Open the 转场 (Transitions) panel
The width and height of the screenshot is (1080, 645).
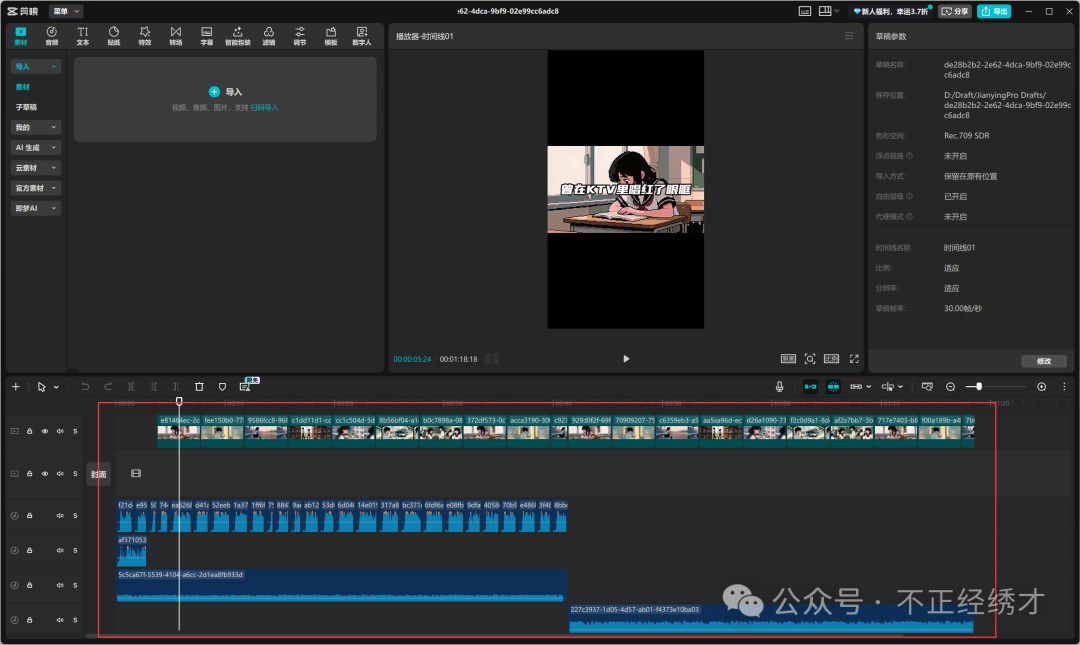click(x=176, y=36)
